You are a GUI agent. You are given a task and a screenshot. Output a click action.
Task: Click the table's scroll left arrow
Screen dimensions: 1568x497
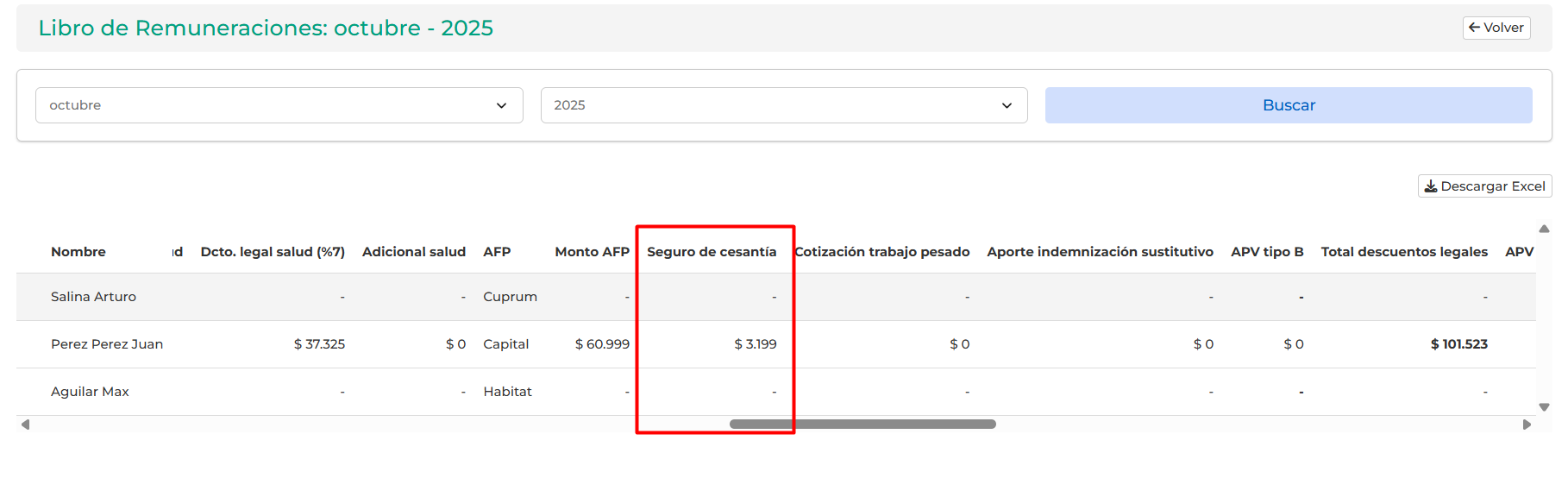pos(26,425)
